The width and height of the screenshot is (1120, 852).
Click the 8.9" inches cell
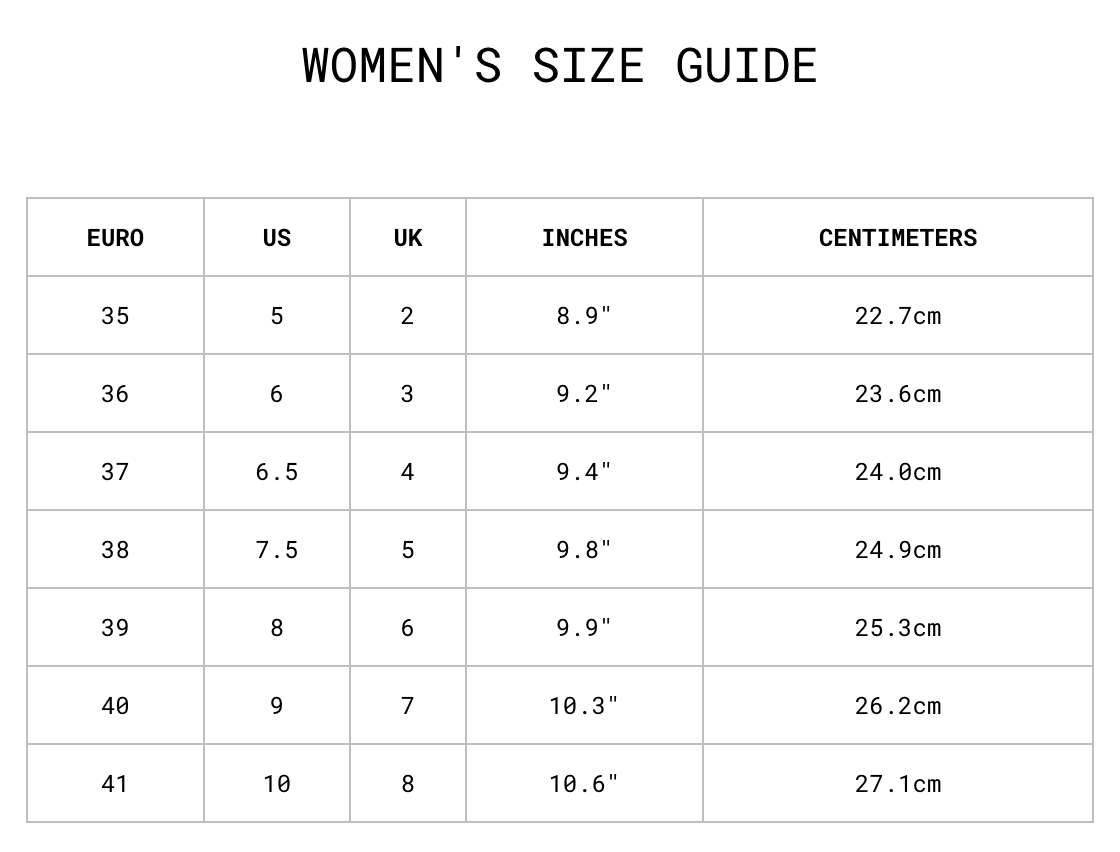584,316
